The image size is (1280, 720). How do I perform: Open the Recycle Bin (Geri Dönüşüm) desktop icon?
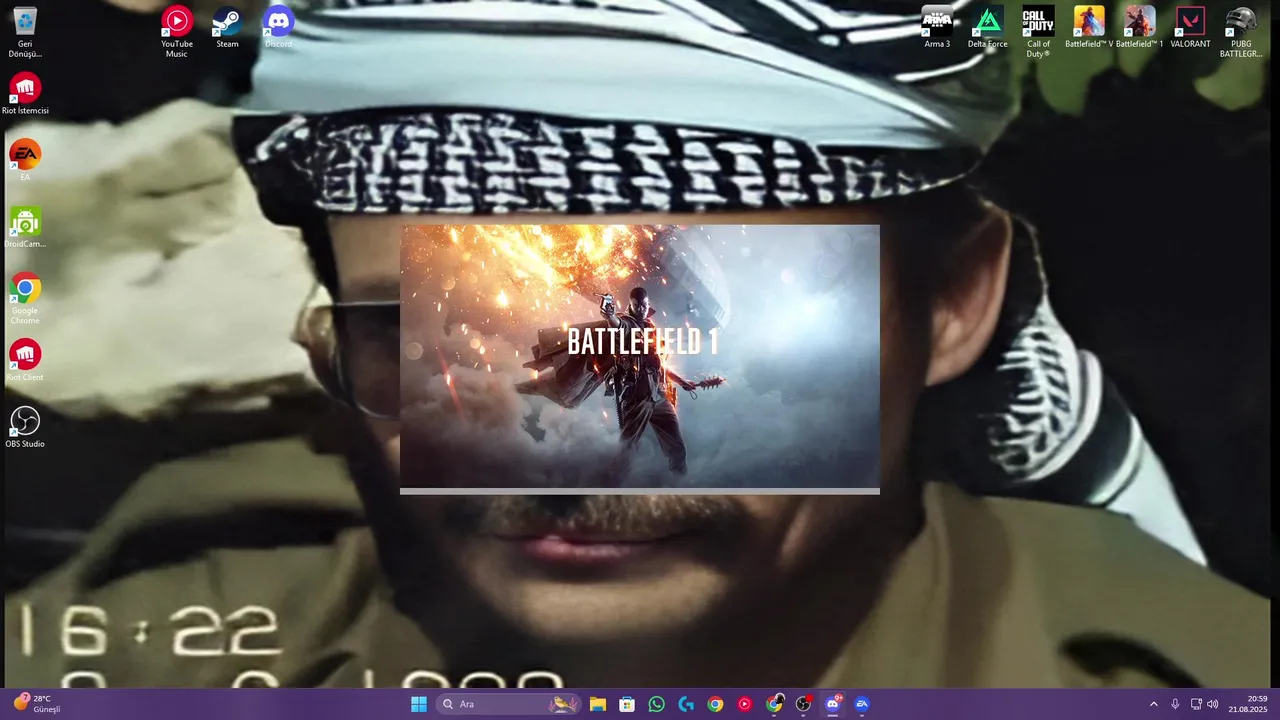coord(25,32)
